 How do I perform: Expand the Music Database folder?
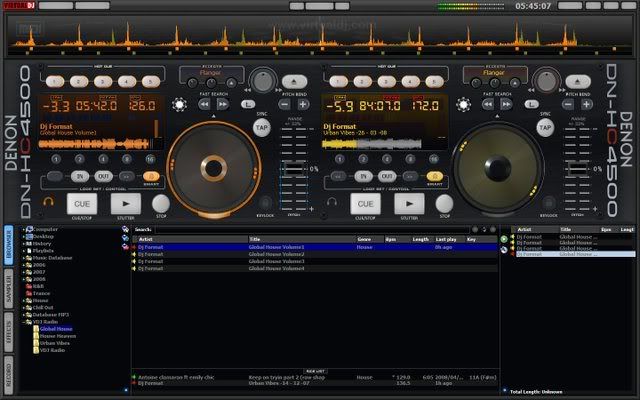pos(24,258)
